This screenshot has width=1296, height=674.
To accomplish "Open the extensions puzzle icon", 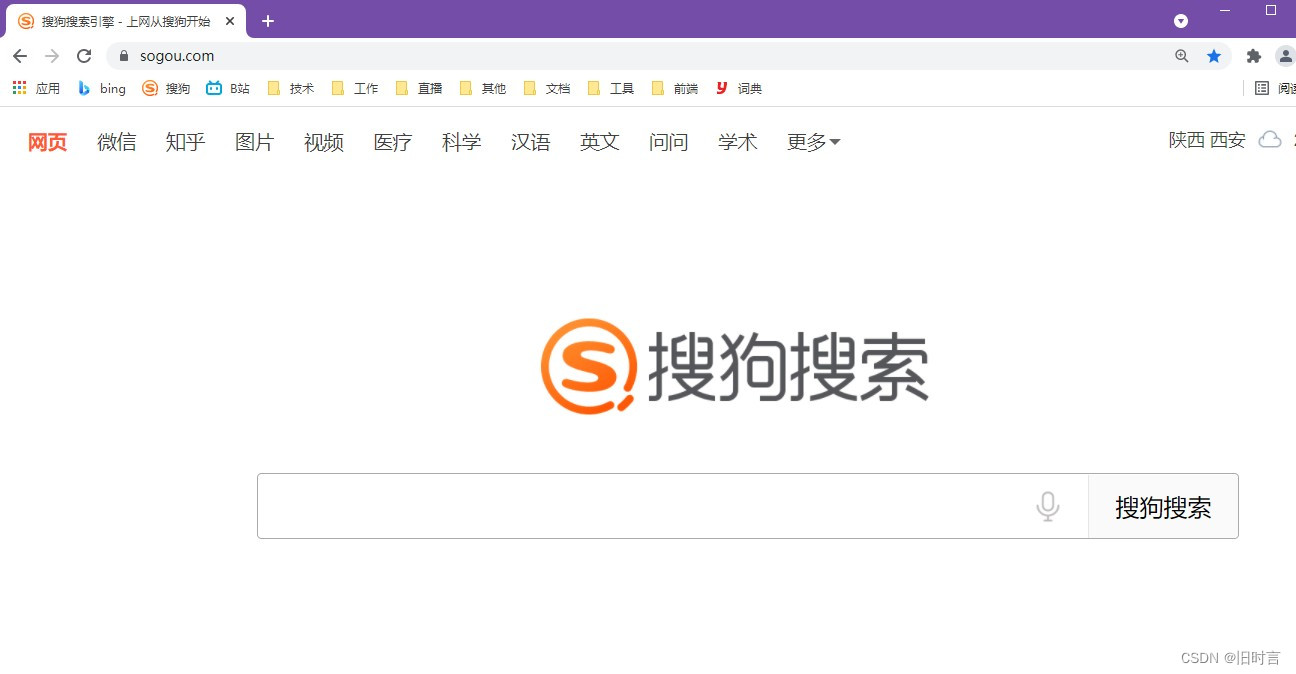I will (1254, 56).
